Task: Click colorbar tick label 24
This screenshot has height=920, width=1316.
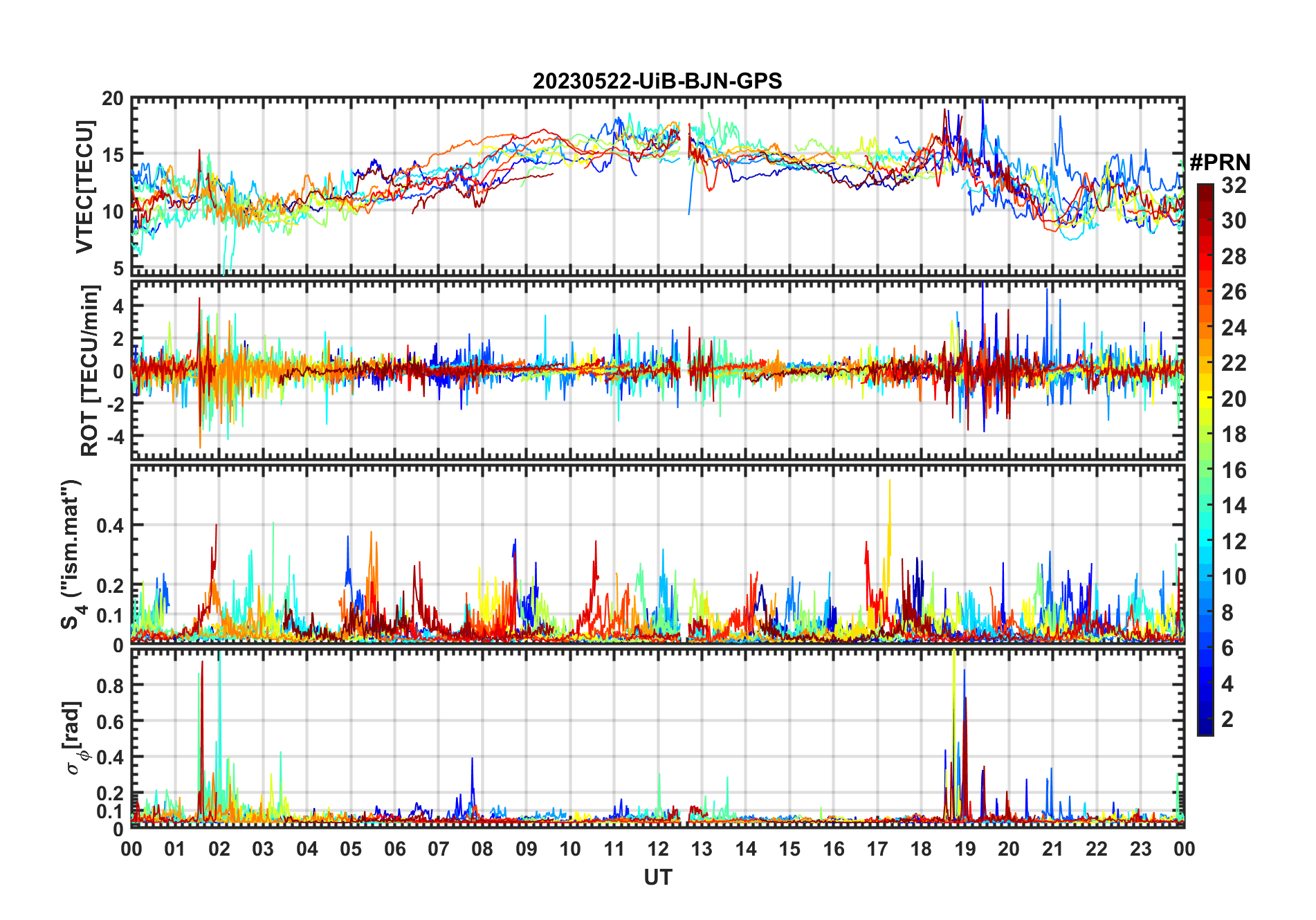Action: point(1234,327)
